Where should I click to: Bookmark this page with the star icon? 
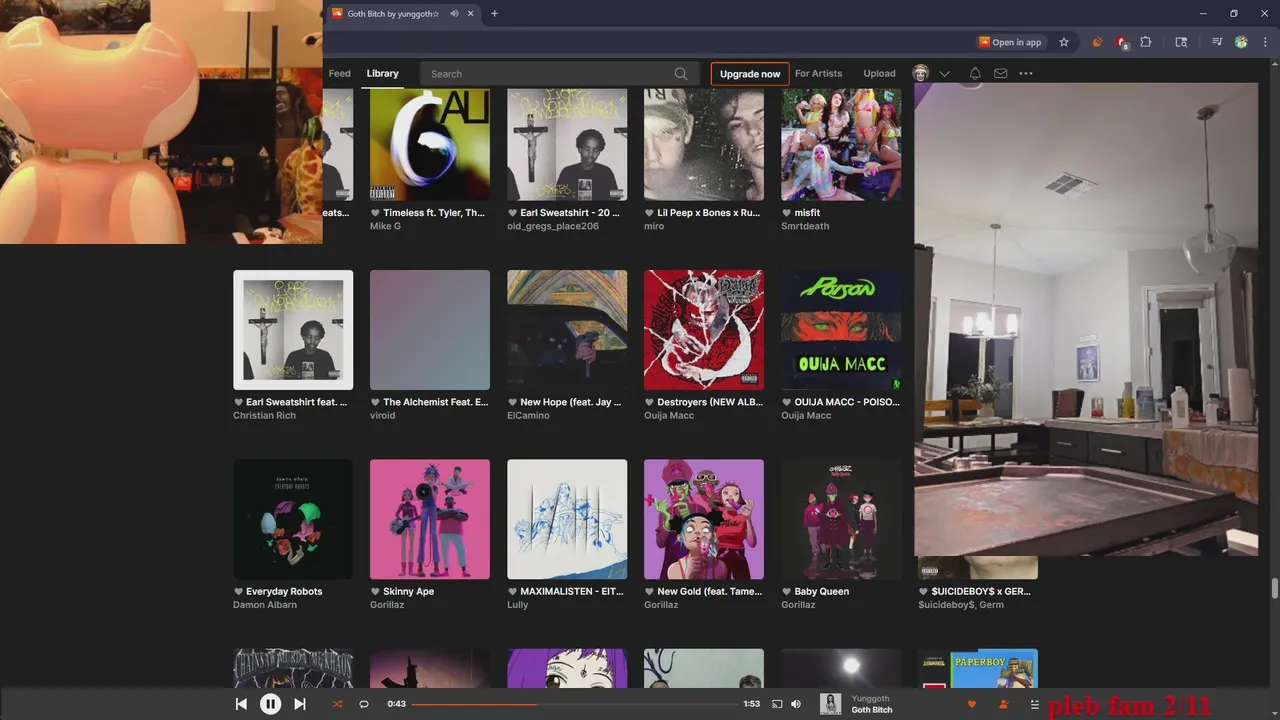pyautogui.click(x=1064, y=42)
